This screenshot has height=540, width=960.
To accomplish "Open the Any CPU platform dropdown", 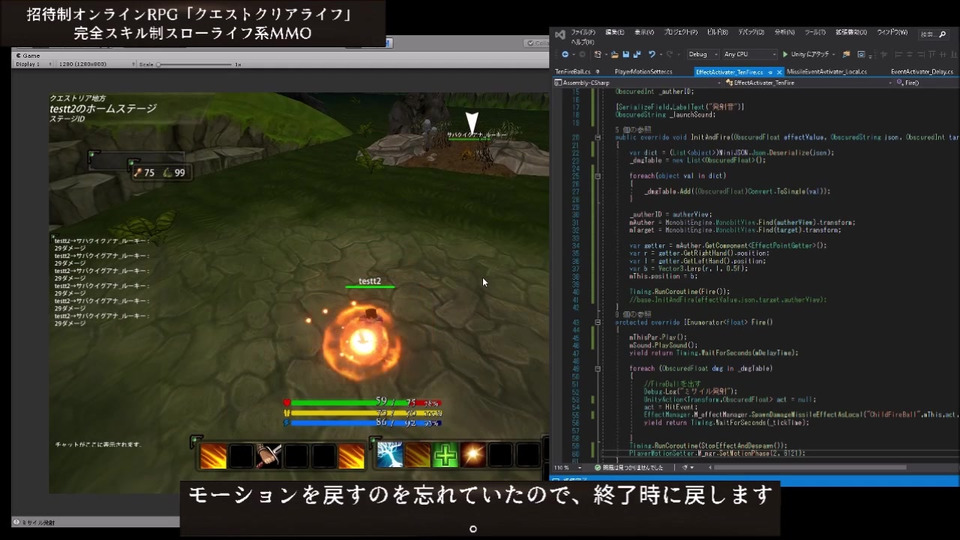I will (x=749, y=54).
